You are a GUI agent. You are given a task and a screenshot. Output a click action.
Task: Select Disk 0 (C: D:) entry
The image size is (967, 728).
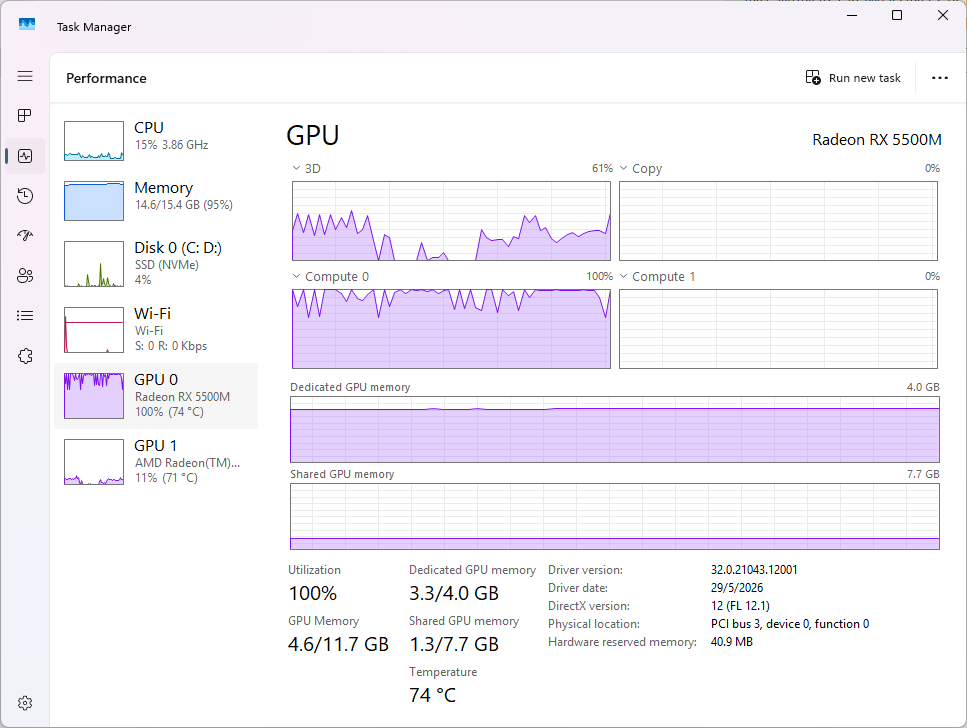[156, 263]
